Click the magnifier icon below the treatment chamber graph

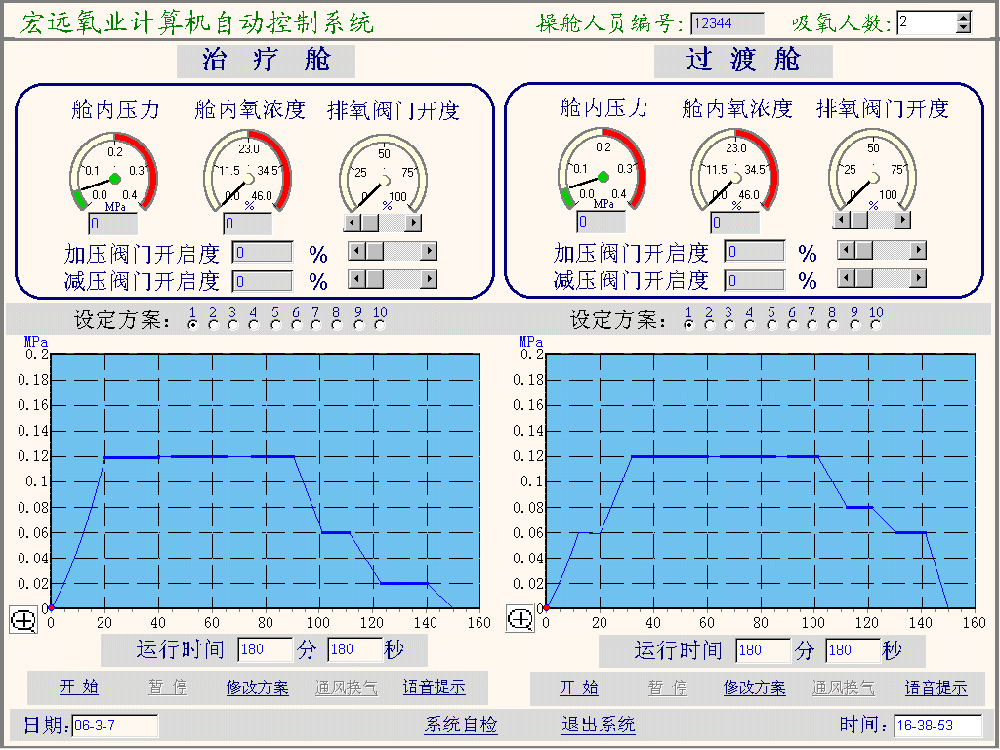tap(23, 620)
